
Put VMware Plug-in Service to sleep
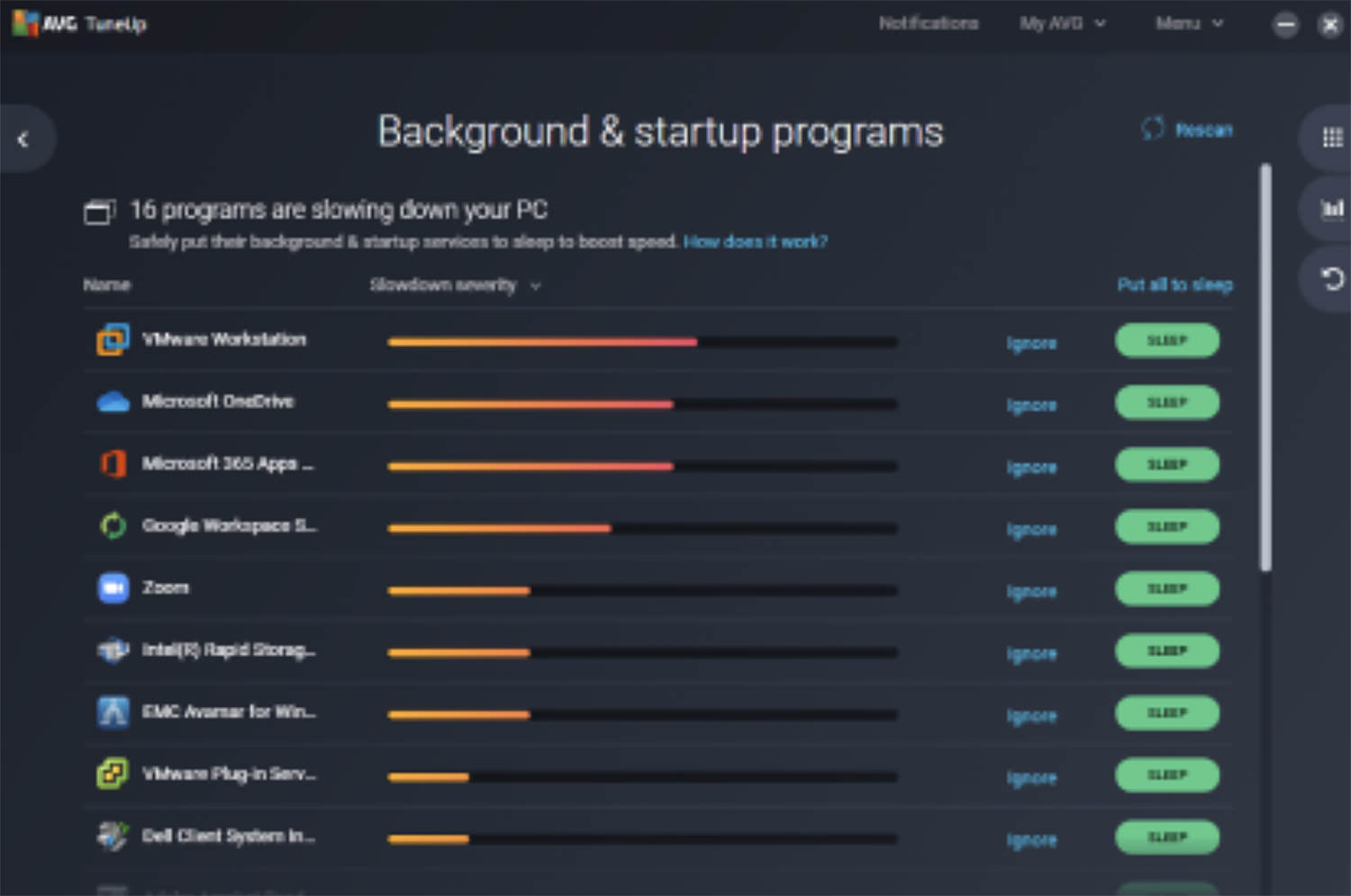[1167, 775]
